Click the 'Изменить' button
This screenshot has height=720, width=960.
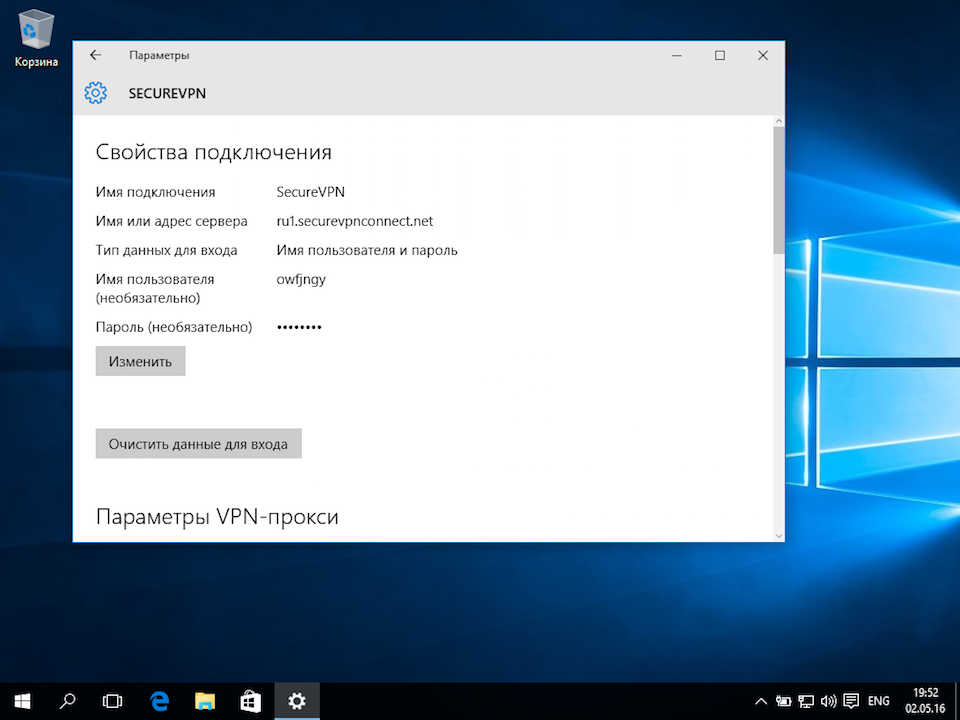coord(141,361)
